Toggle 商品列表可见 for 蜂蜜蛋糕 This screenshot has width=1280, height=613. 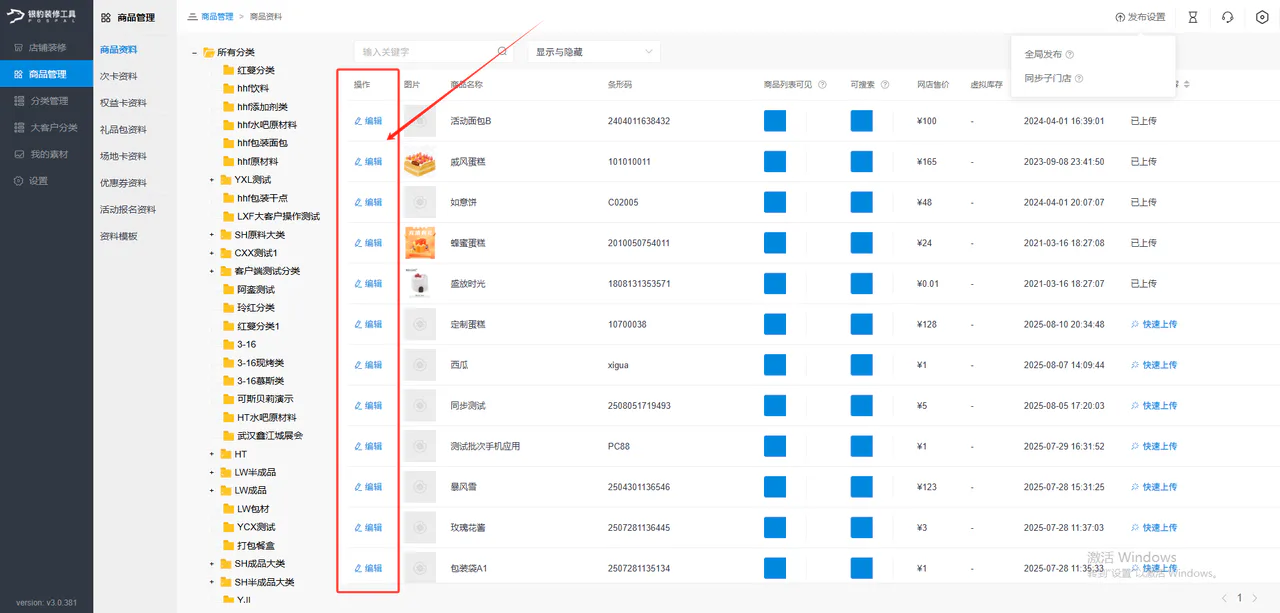click(x=775, y=243)
